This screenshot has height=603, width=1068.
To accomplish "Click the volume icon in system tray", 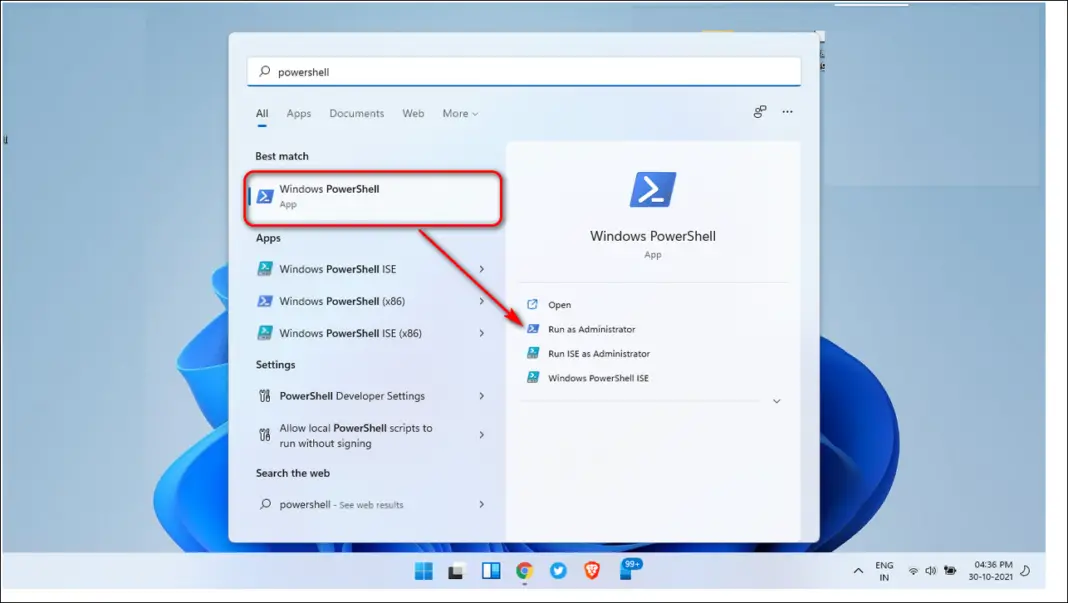I will pyautogui.click(x=932, y=570).
